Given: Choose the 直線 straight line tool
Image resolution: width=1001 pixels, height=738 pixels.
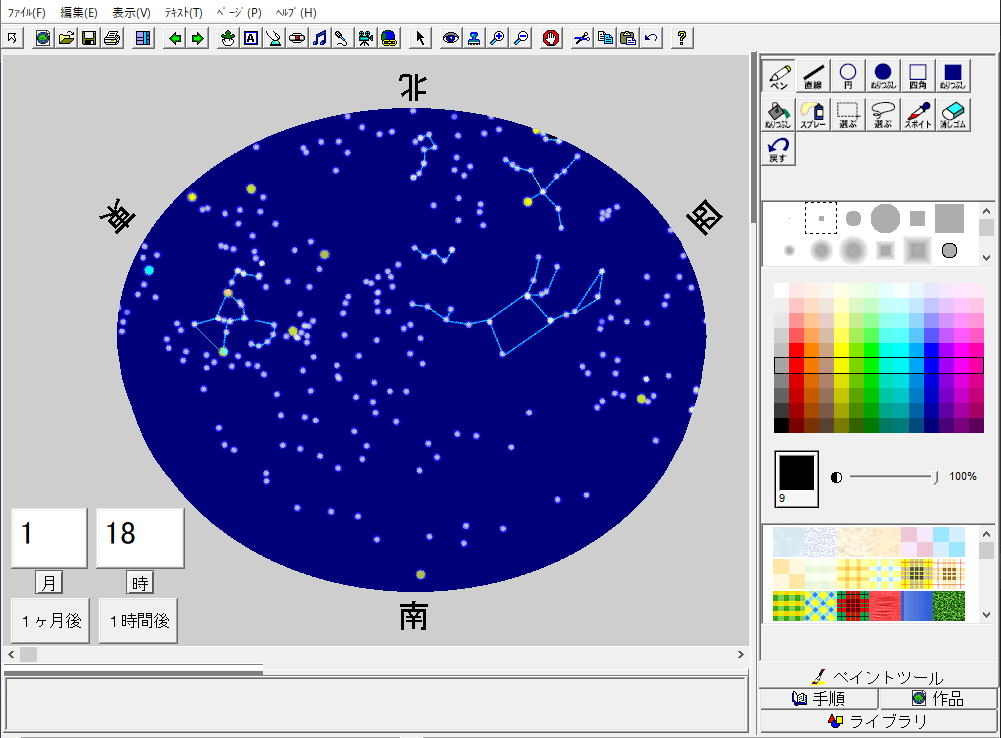Looking at the screenshot, I should pos(813,76).
